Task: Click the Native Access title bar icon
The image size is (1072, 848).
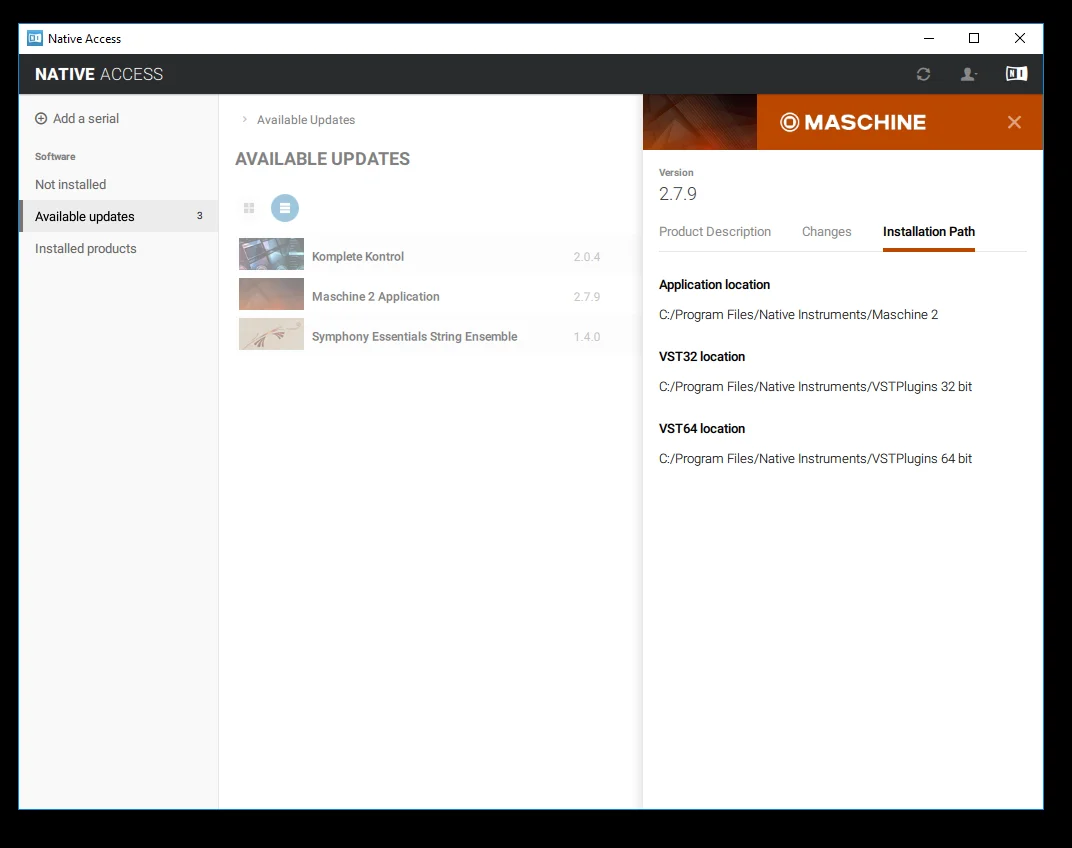Action: [35, 38]
